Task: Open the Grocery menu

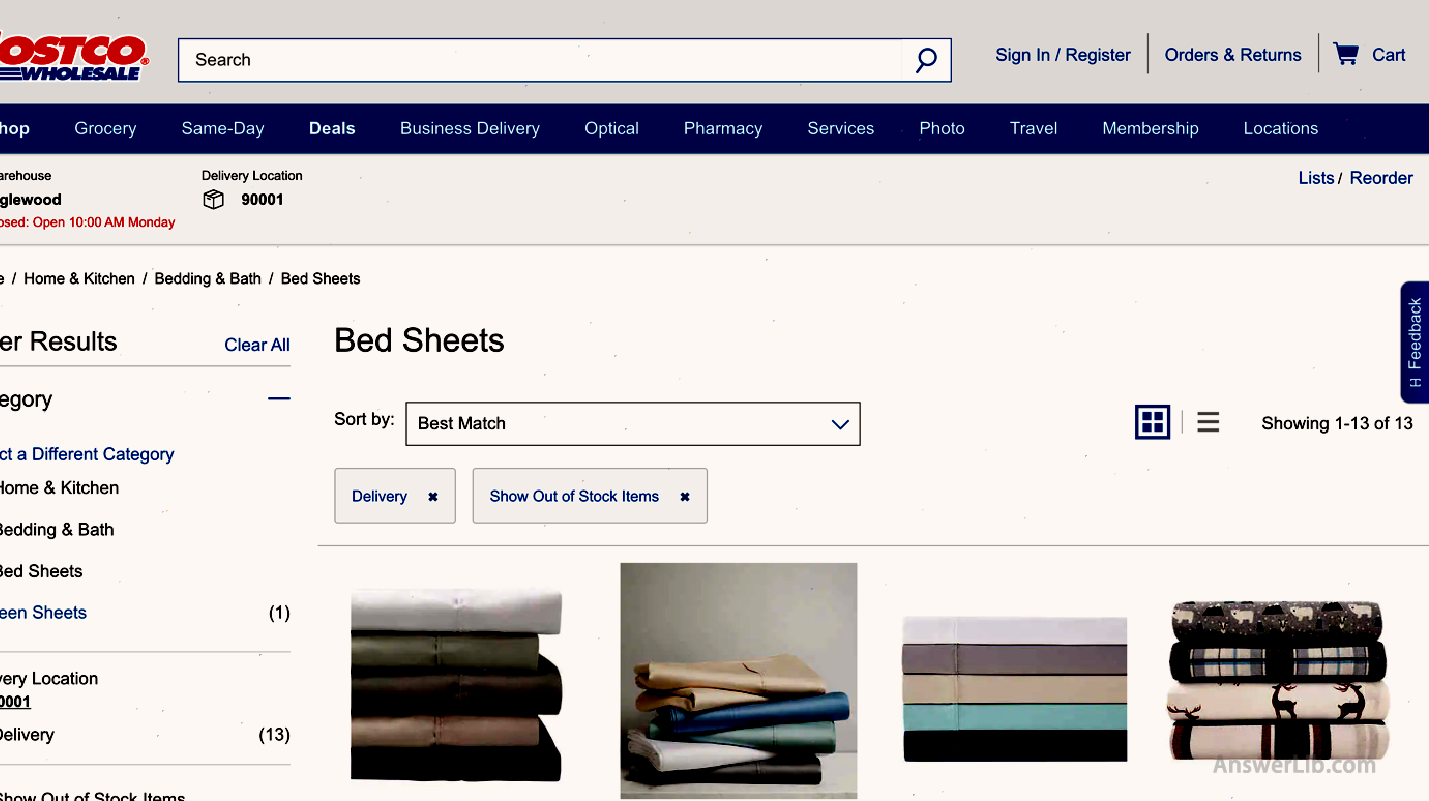Action: pos(105,128)
